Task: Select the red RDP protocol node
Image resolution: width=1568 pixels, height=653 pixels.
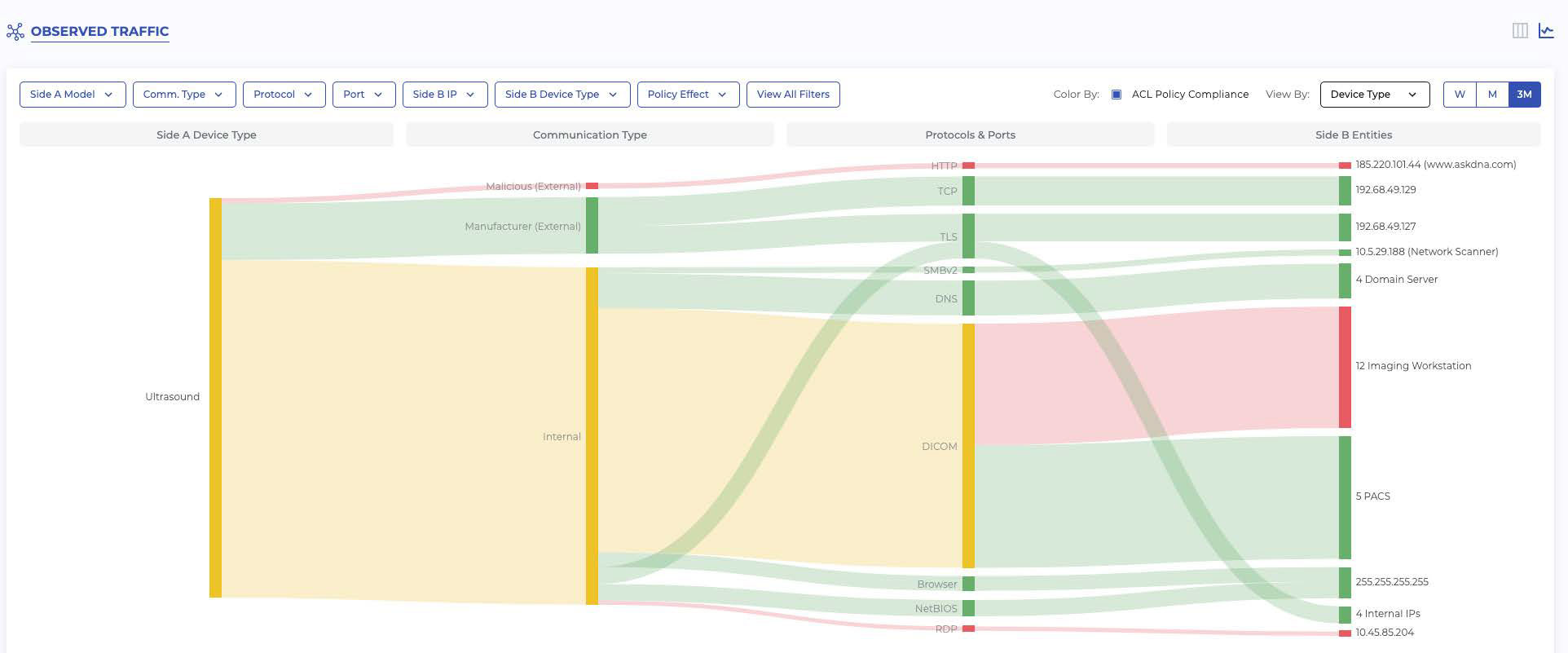Action: [968, 629]
